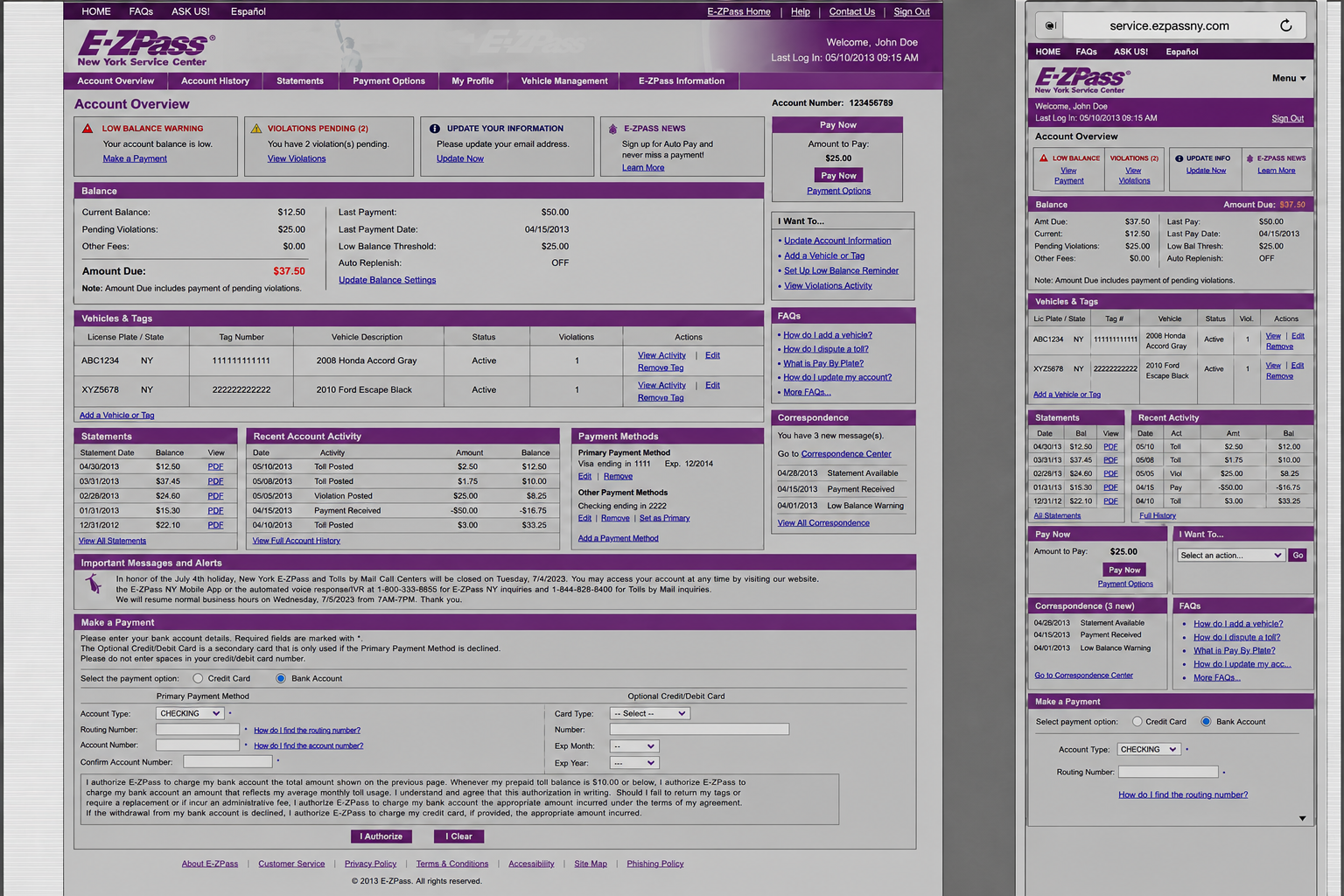Click the mobile E-ZPASS NEWS icon
Viewport: 1344px width, 896px height.
(1249, 158)
